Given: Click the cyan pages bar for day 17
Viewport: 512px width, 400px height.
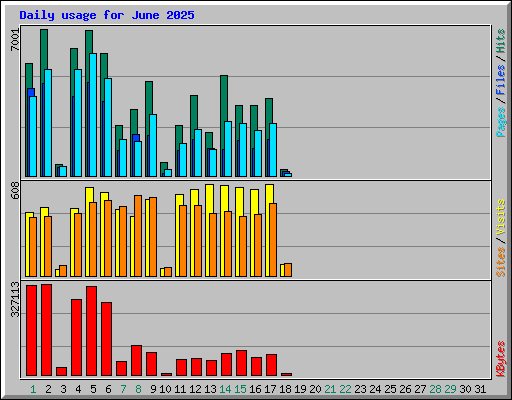Looking at the screenshot, I should point(273,150).
